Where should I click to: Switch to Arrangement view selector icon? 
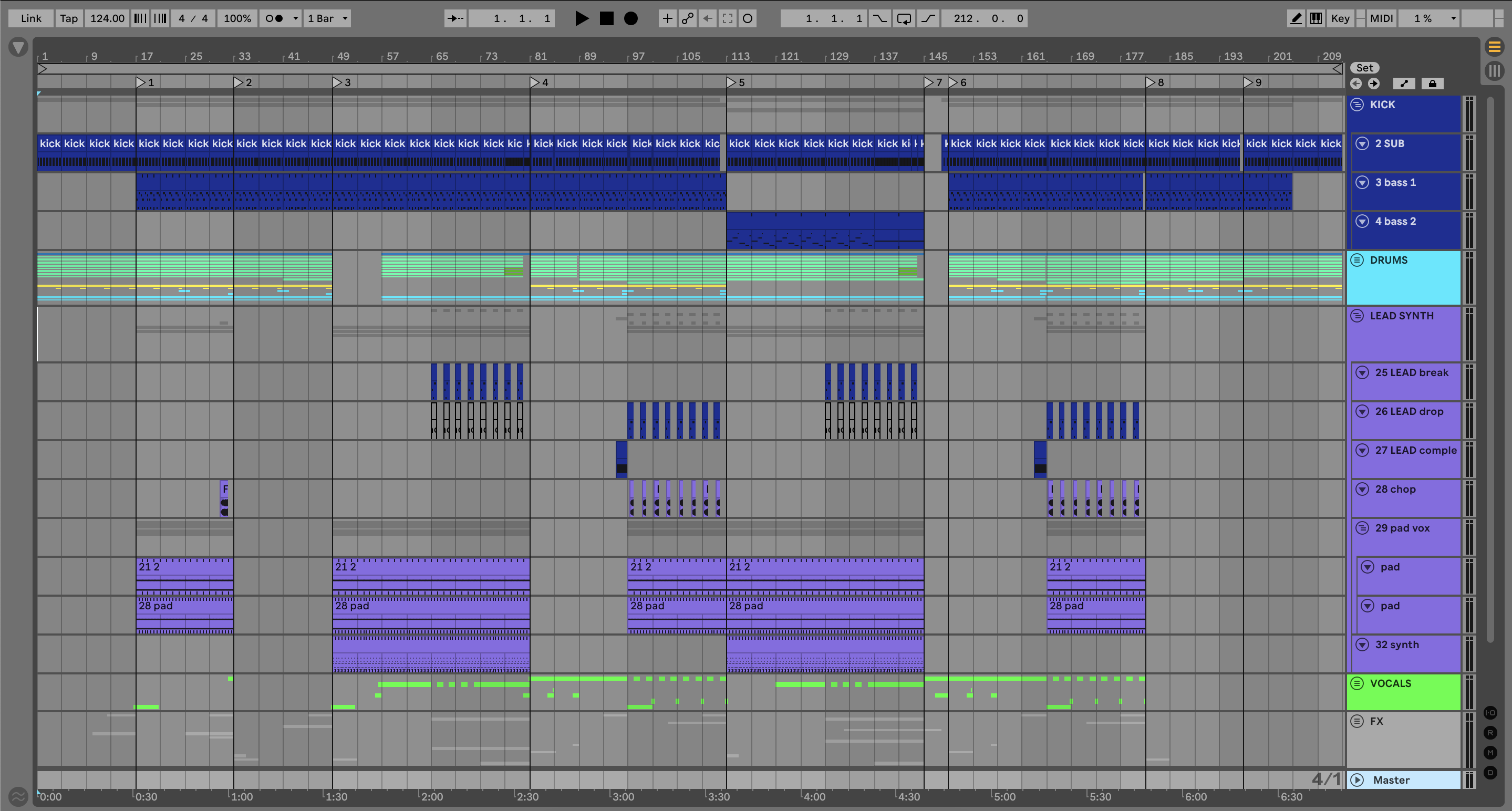pyautogui.click(x=1494, y=46)
